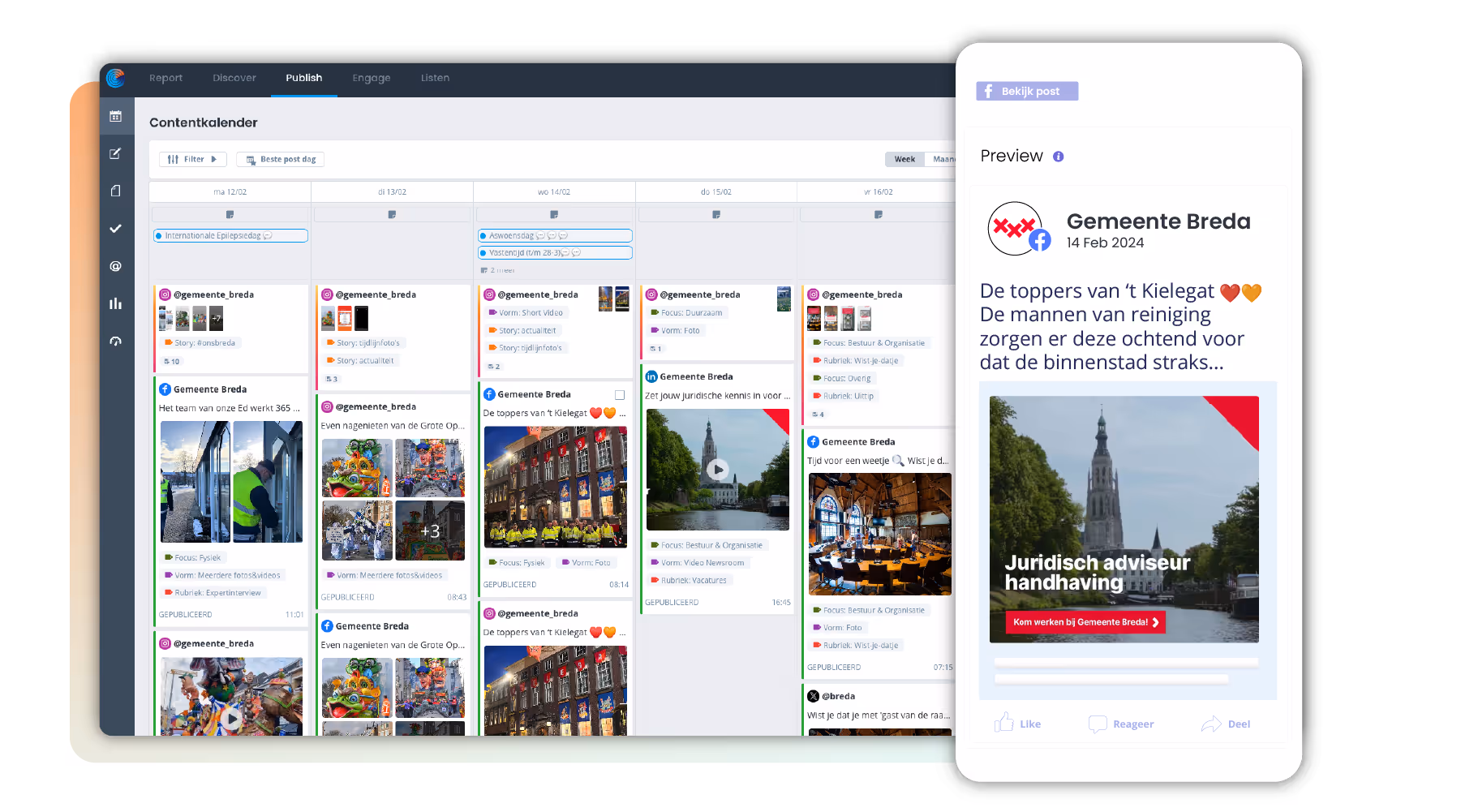The image size is (1461, 812).
Task: Play the video on do 15/02 LinkedIn post
Action: (718, 470)
